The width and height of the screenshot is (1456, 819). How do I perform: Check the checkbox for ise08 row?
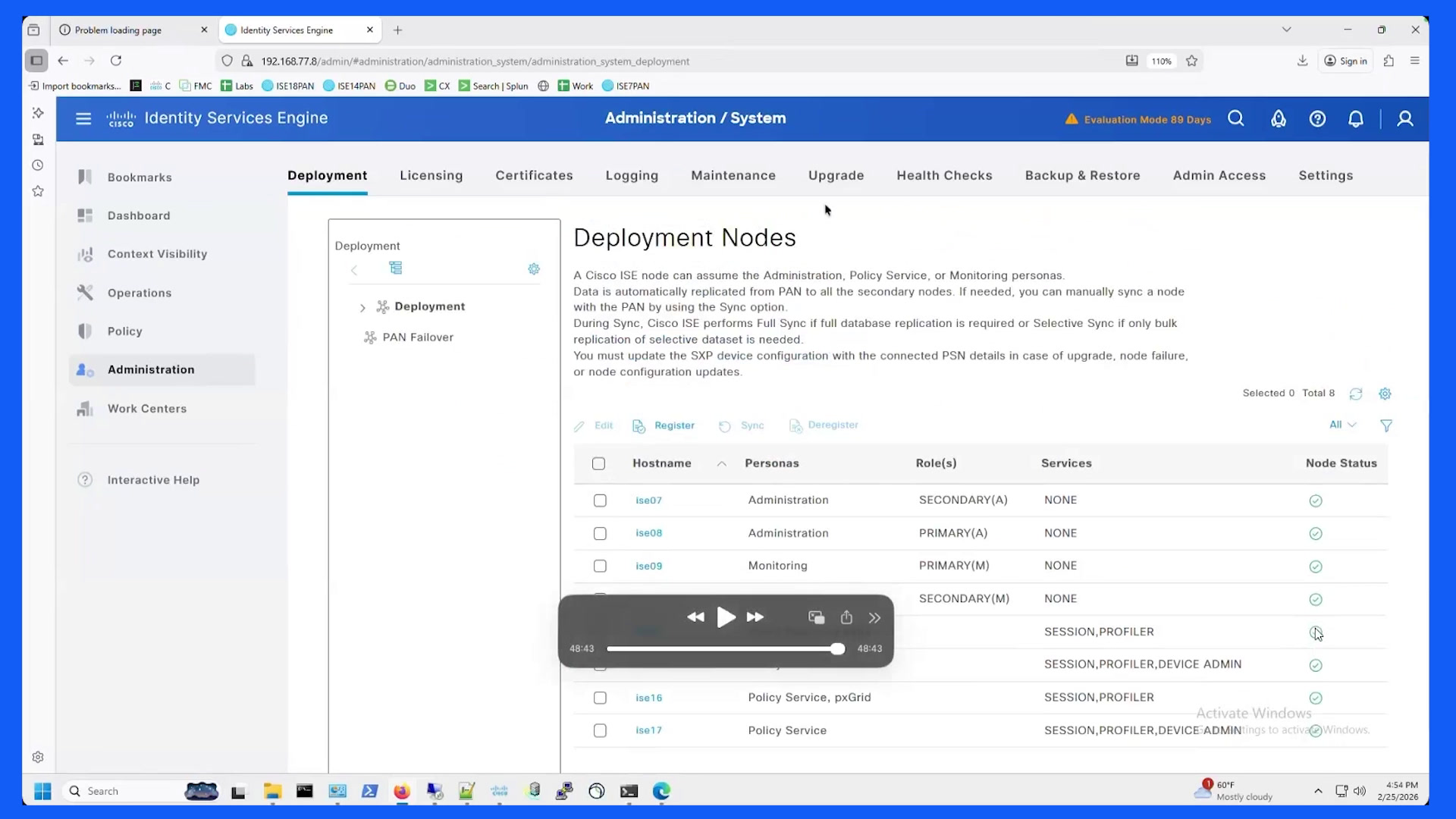tap(600, 534)
